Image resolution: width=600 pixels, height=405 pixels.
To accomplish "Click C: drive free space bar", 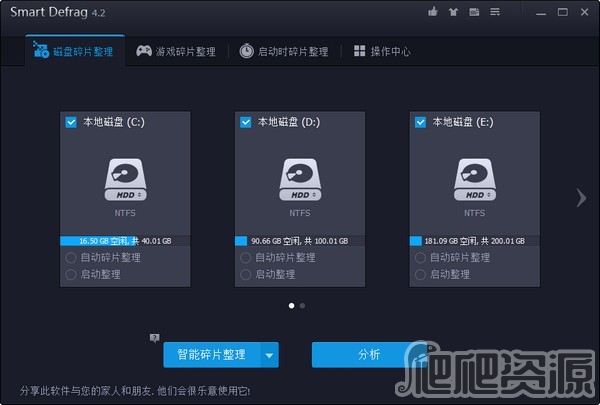I will click(x=125, y=241).
